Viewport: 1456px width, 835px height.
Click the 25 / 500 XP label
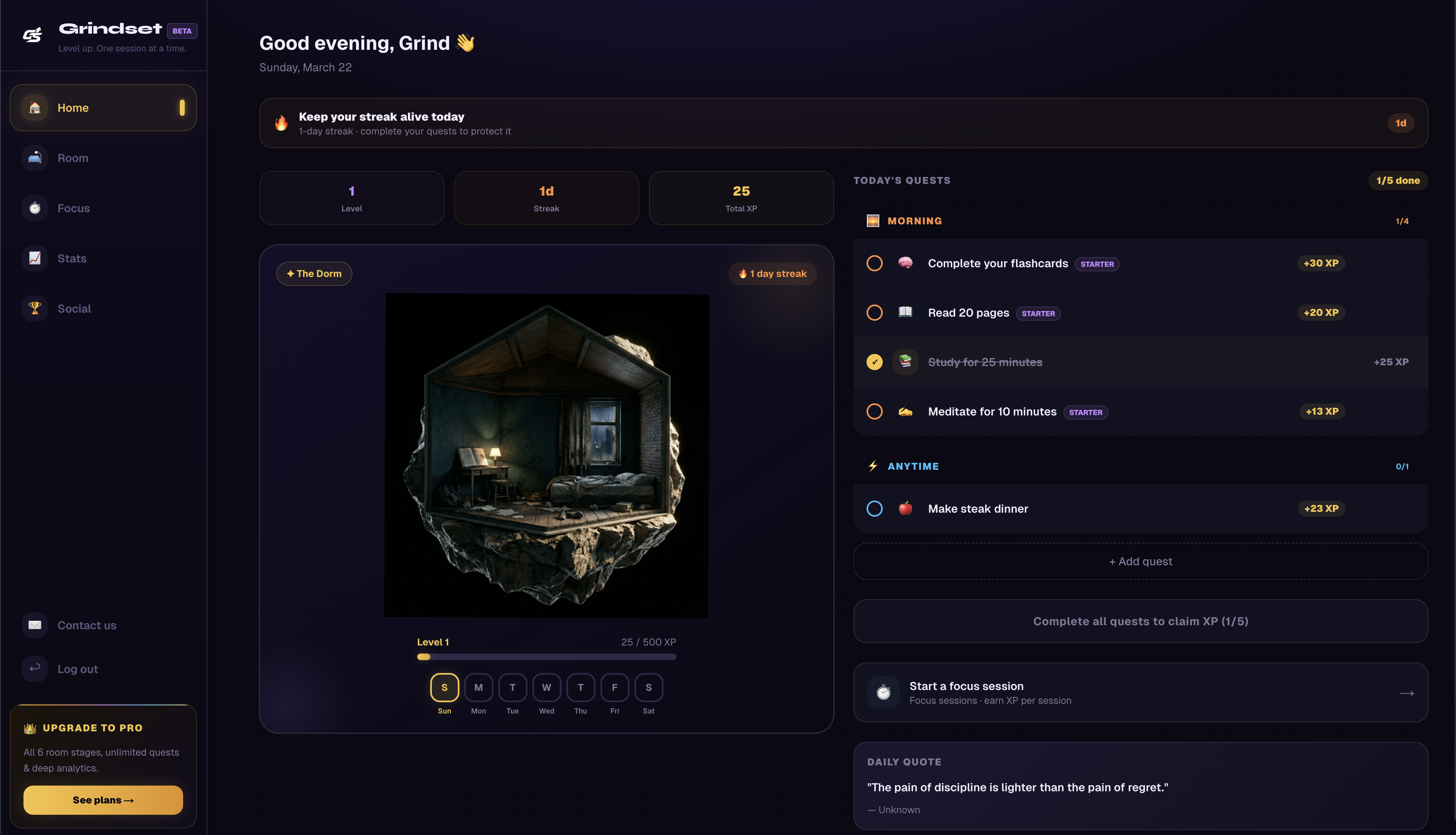tap(648, 642)
